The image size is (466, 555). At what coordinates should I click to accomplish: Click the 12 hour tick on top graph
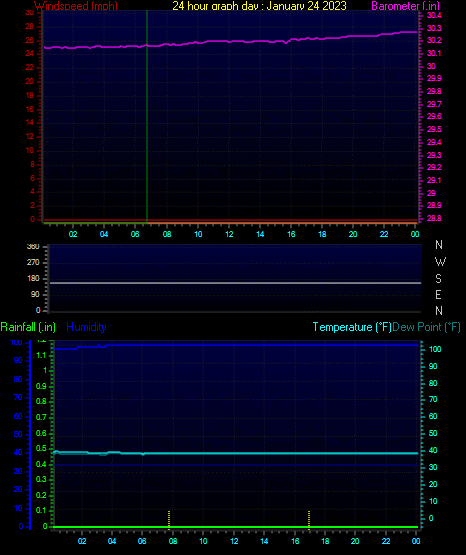pyautogui.click(x=229, y=234)
